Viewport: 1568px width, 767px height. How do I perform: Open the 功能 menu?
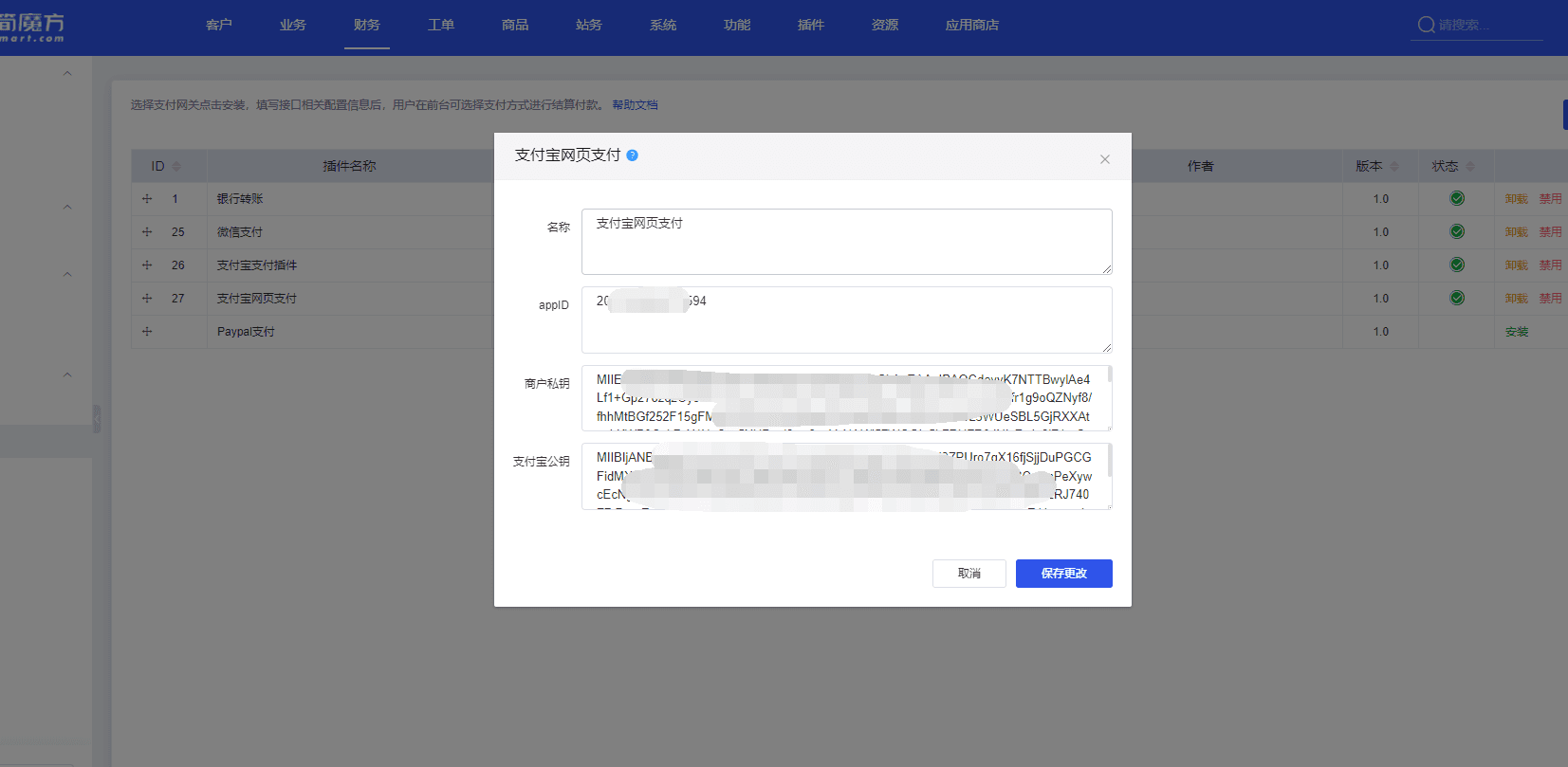(x=737, y=26)
